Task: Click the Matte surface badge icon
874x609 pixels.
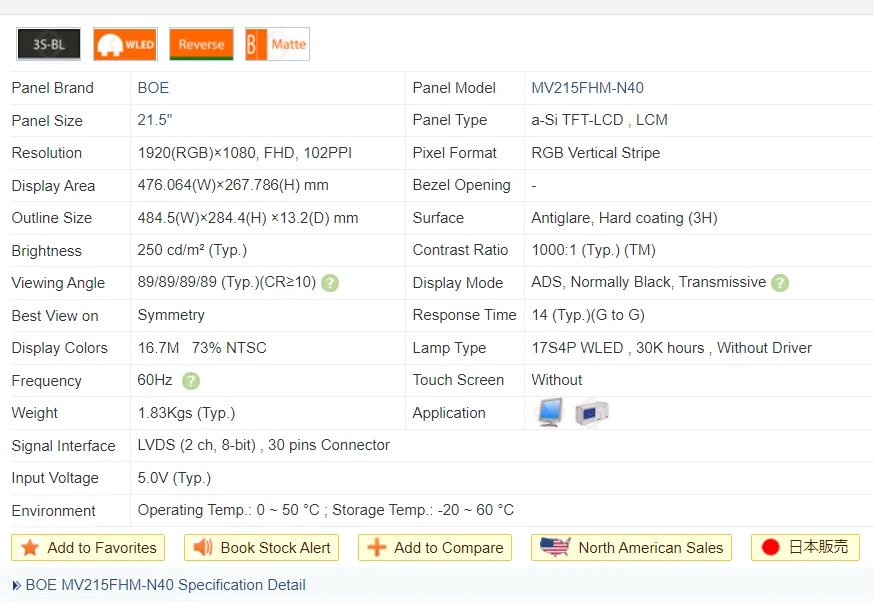Action: pyautogui.click(x=276, y=44)
